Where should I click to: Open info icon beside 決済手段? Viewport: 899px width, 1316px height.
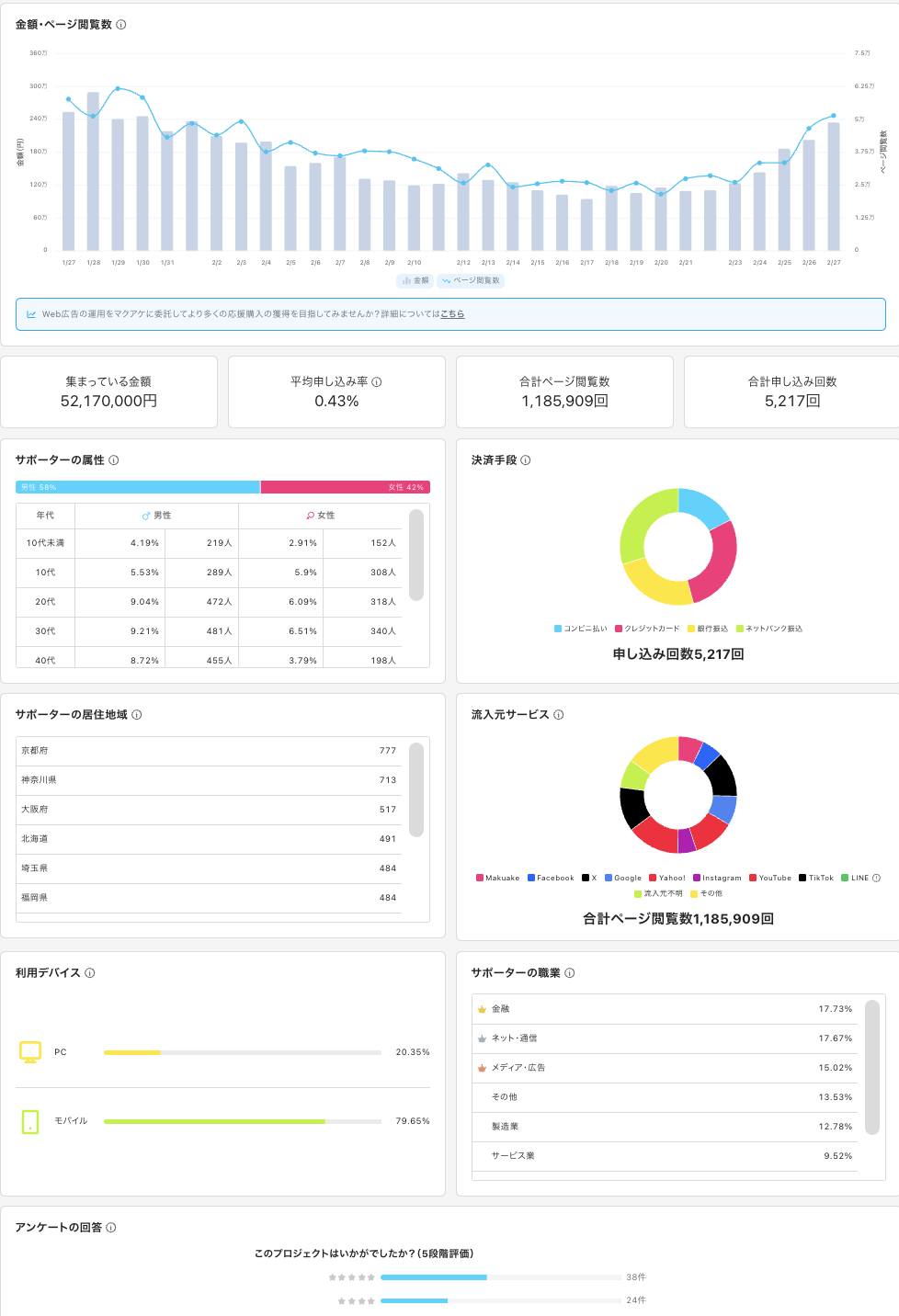526,460
